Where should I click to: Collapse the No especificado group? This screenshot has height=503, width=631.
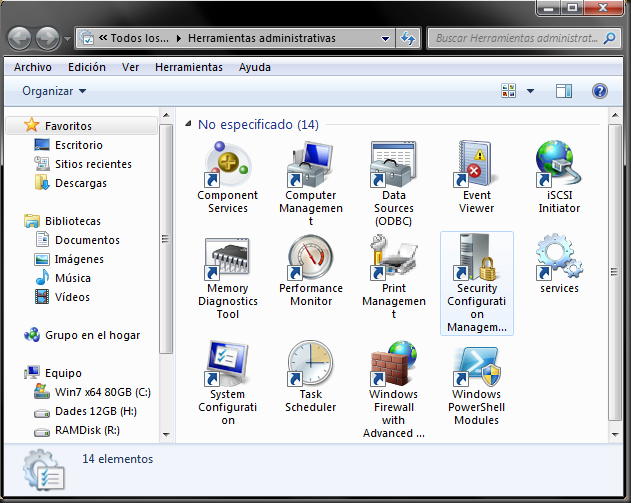pos(188,124)
